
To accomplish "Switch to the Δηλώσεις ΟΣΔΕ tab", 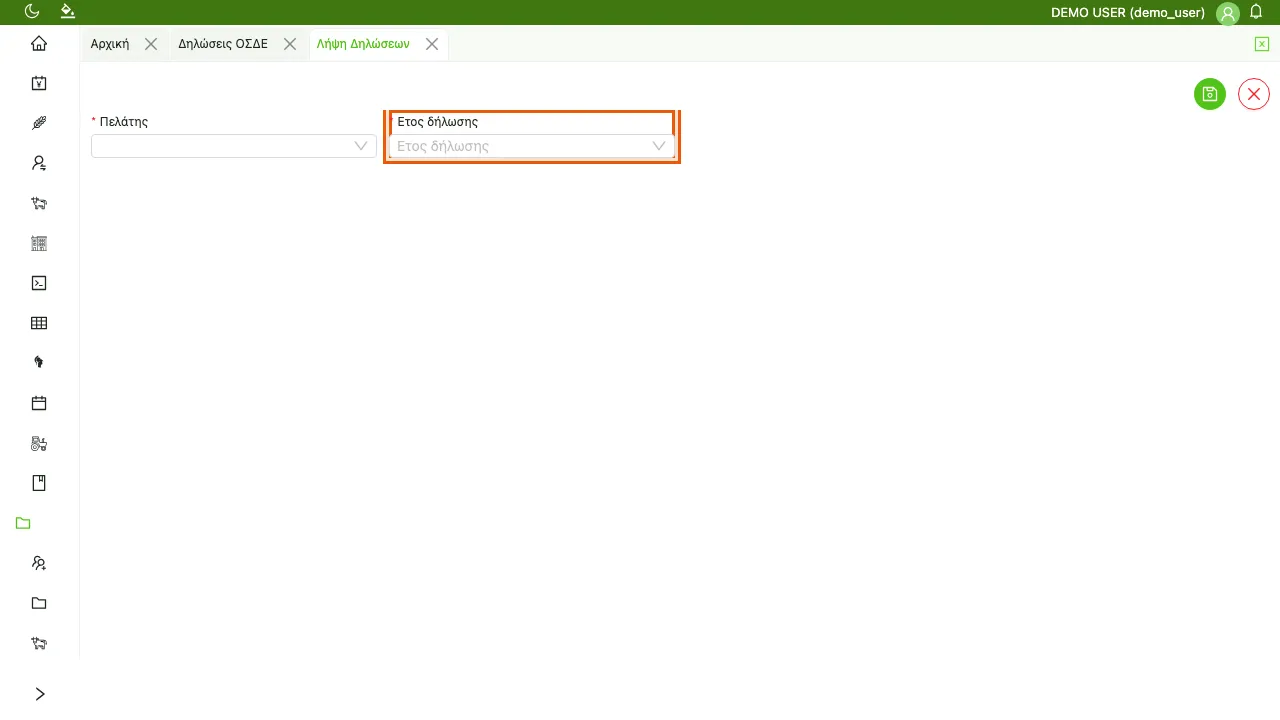I will [x=223, y=44].
